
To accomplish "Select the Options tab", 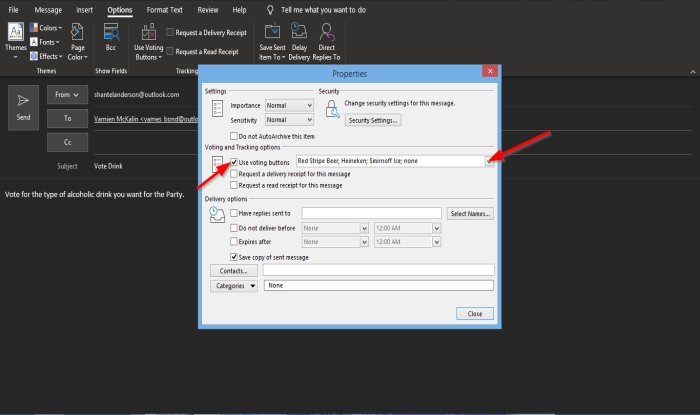I will [120, 10].
